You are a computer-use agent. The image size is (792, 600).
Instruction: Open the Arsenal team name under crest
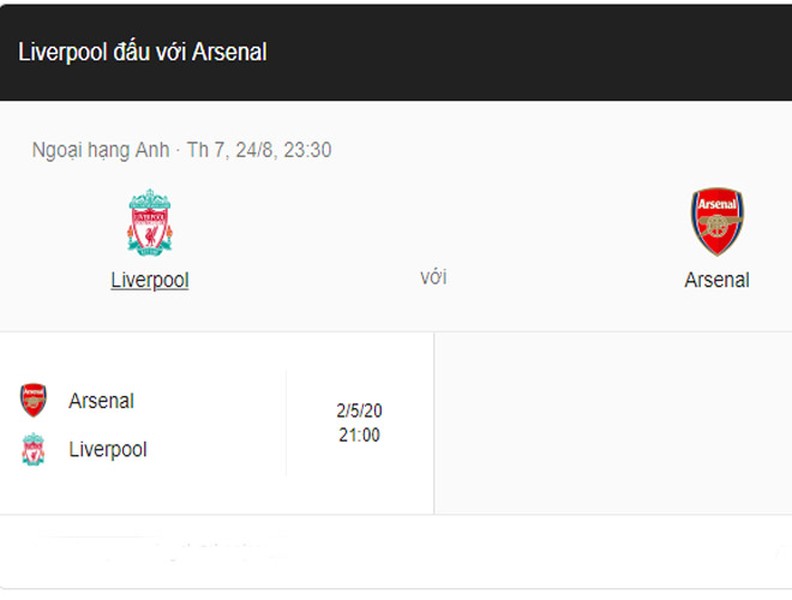click(x=717, y=280)
